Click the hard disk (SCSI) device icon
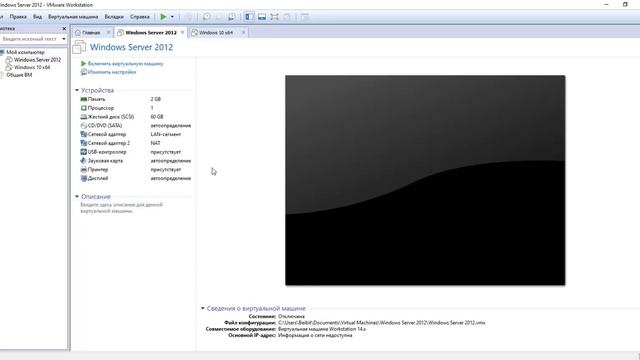 [x=84, y=117]
